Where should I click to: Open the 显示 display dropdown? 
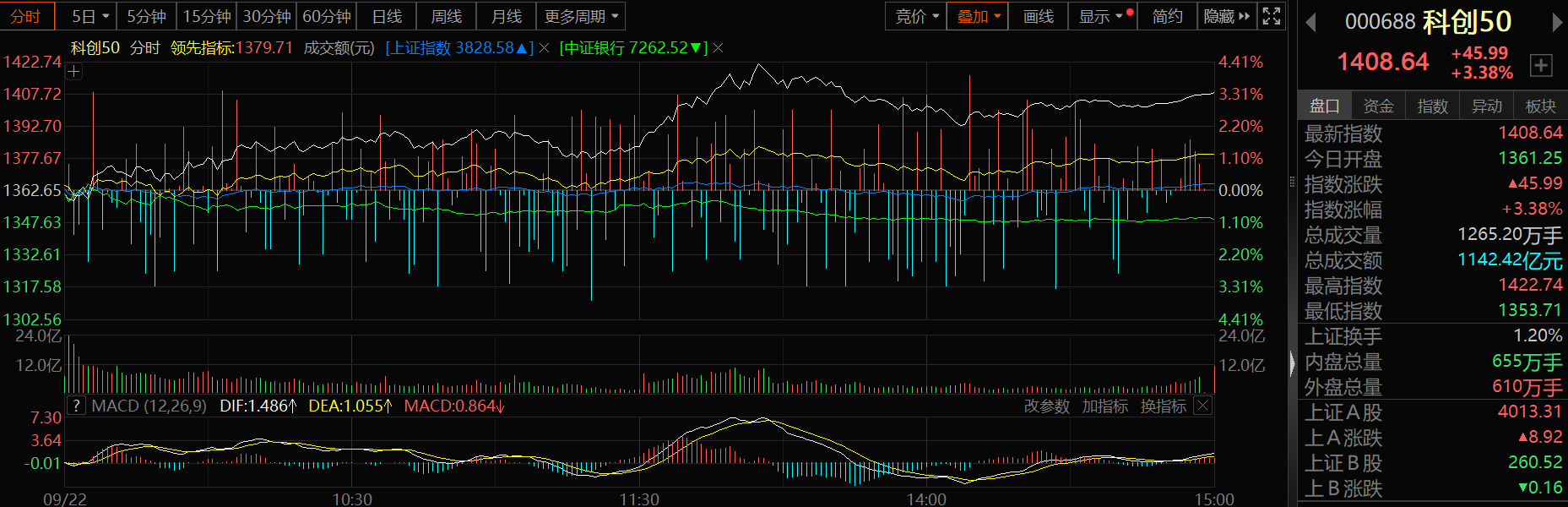(x=1103, y=16)
